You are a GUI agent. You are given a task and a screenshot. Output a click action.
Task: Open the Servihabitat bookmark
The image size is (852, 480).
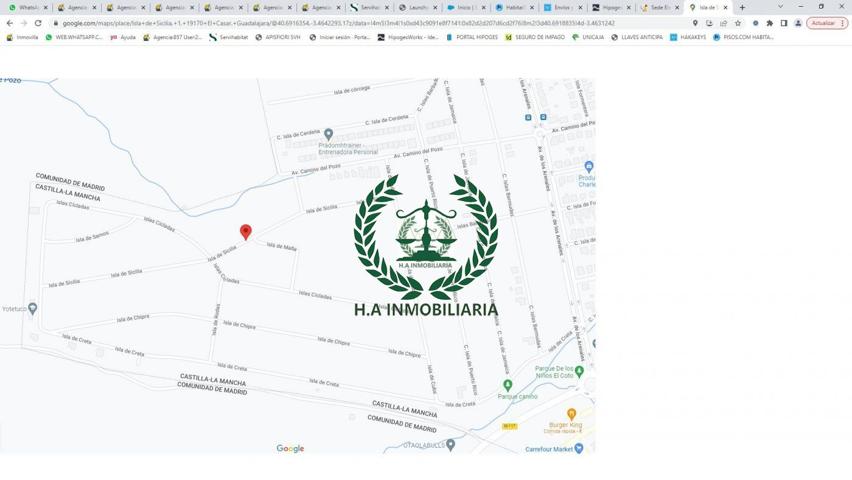(228, 38)
